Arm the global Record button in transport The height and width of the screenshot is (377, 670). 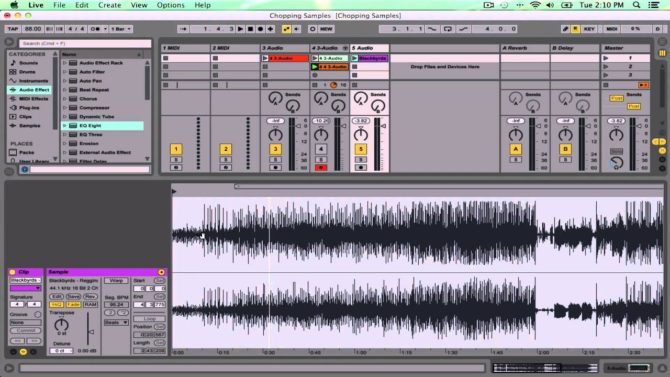click(260, 29)
